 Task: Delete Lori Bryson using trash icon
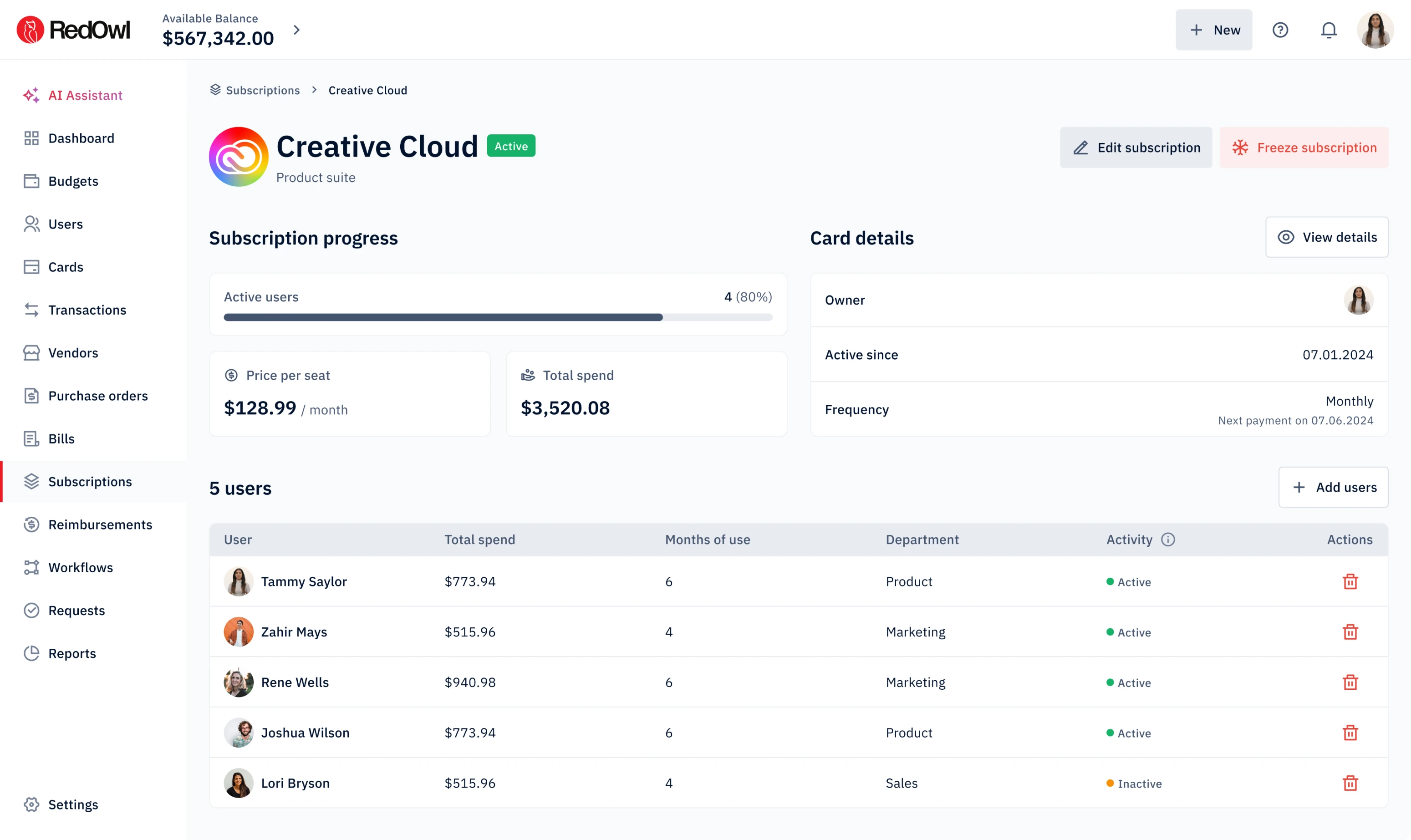coord(1350,783)
